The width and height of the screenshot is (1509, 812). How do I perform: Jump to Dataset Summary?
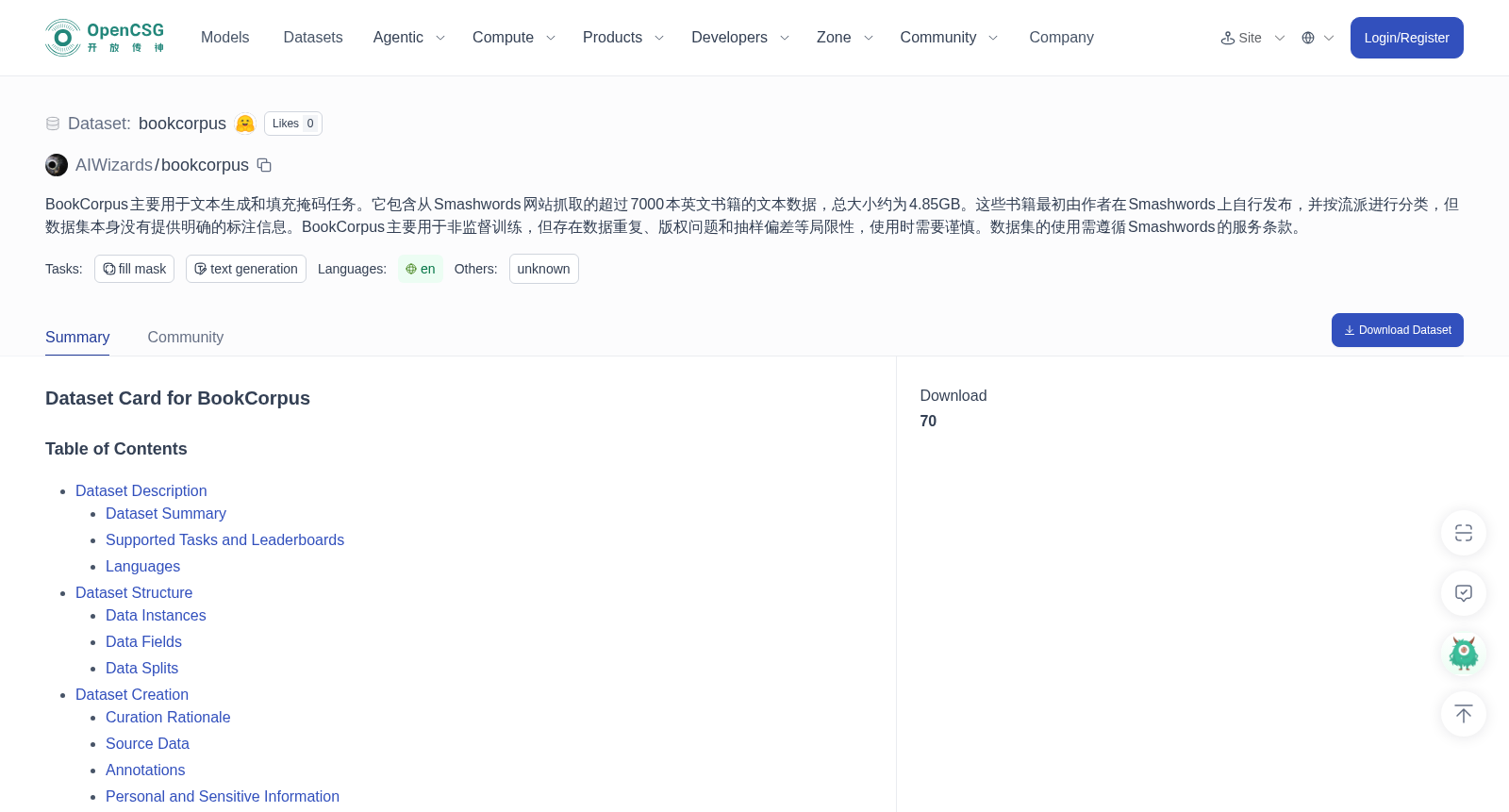[x=166, y=513]
